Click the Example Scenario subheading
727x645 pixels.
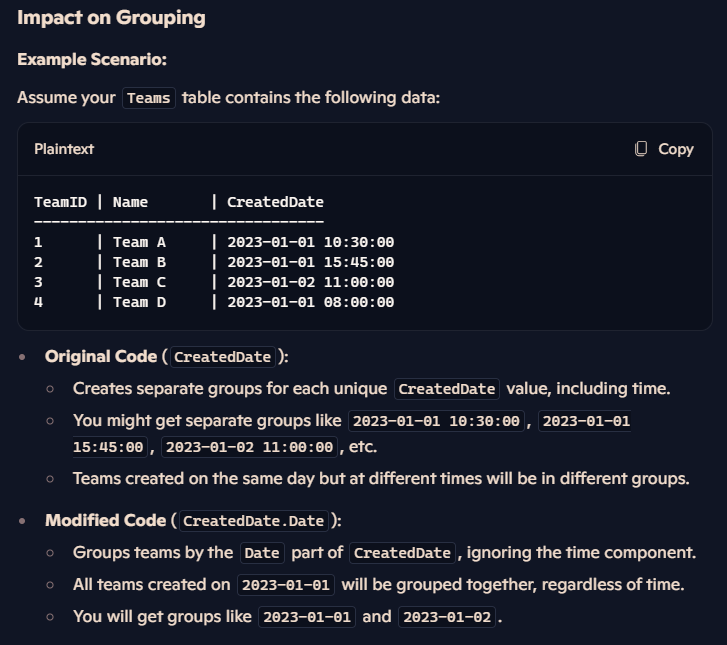click(92, 59)
